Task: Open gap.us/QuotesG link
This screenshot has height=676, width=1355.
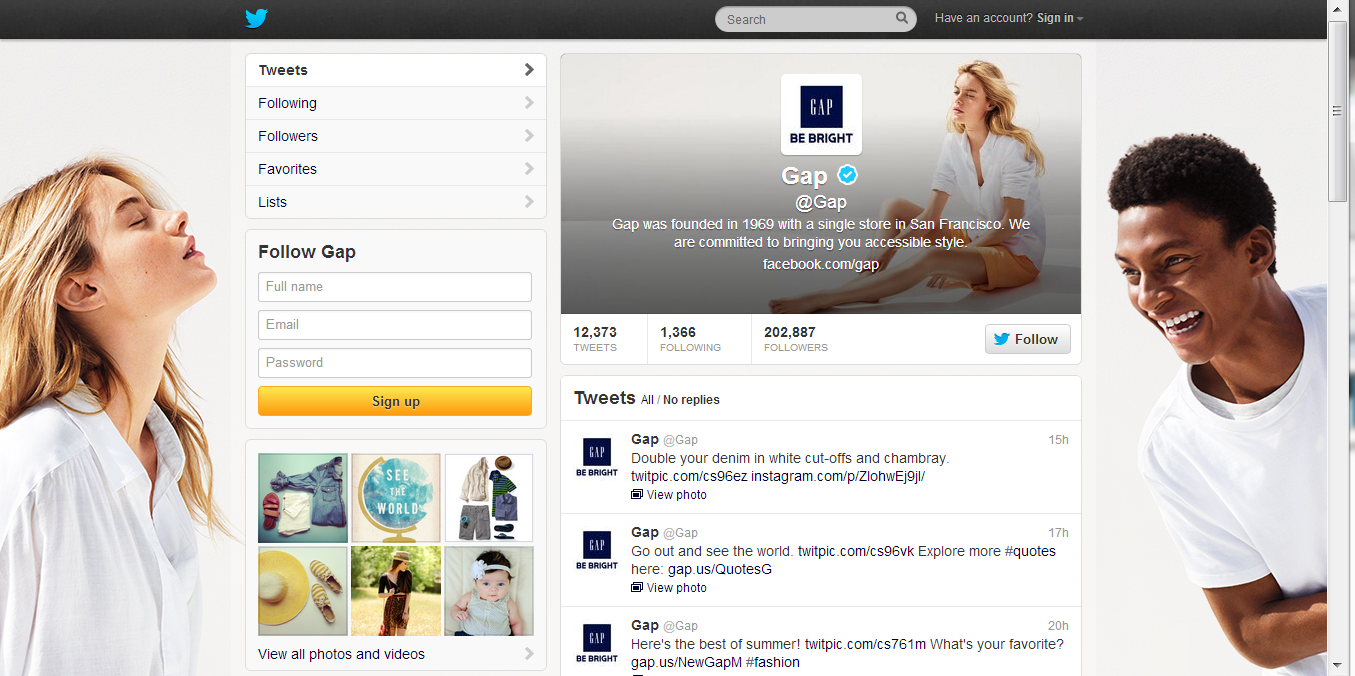Action: 720,569
